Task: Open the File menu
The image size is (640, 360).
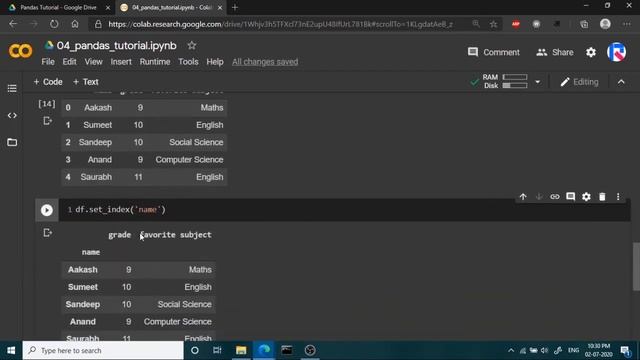Action: [48, 62]
